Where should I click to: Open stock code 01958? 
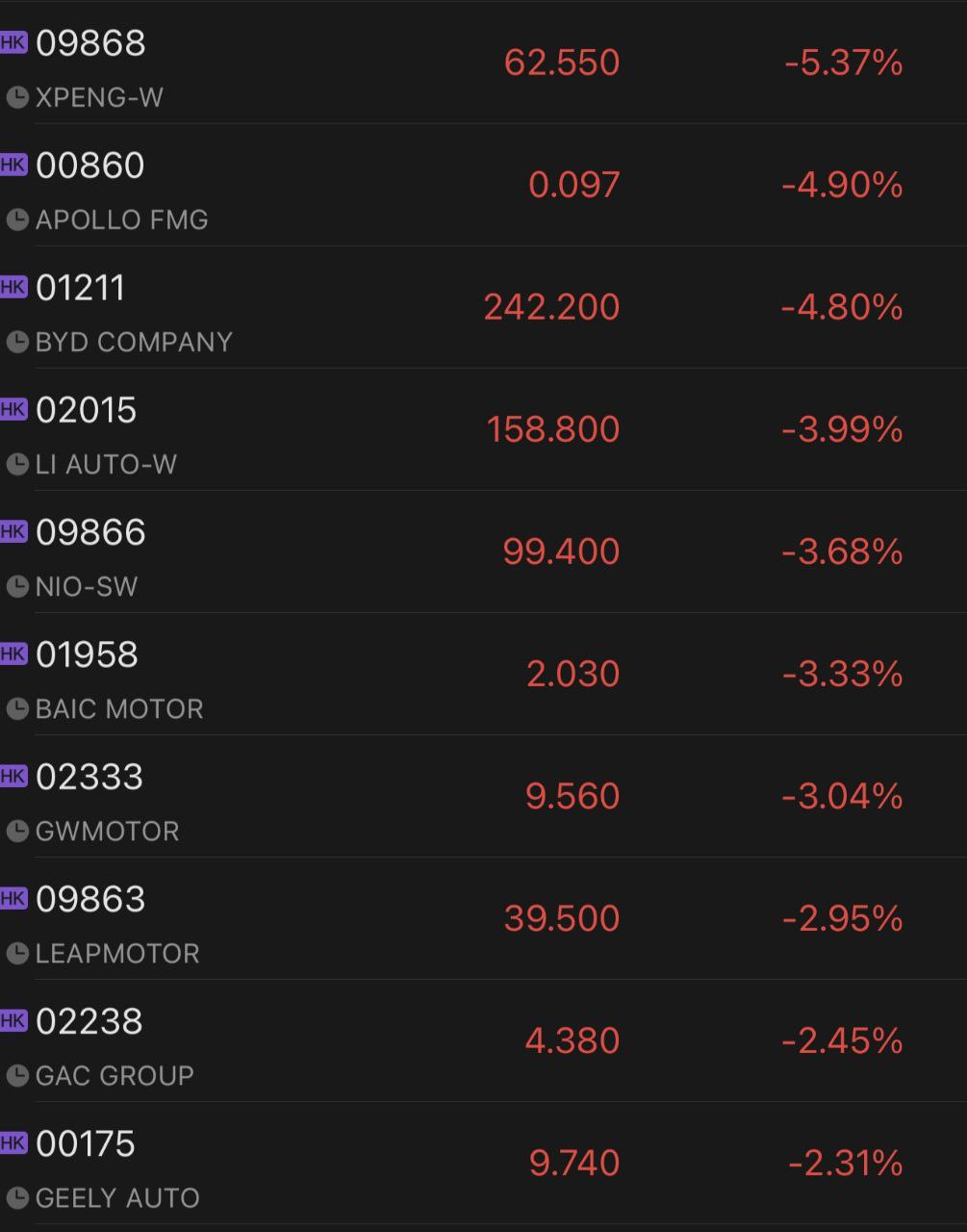point(87,654)
